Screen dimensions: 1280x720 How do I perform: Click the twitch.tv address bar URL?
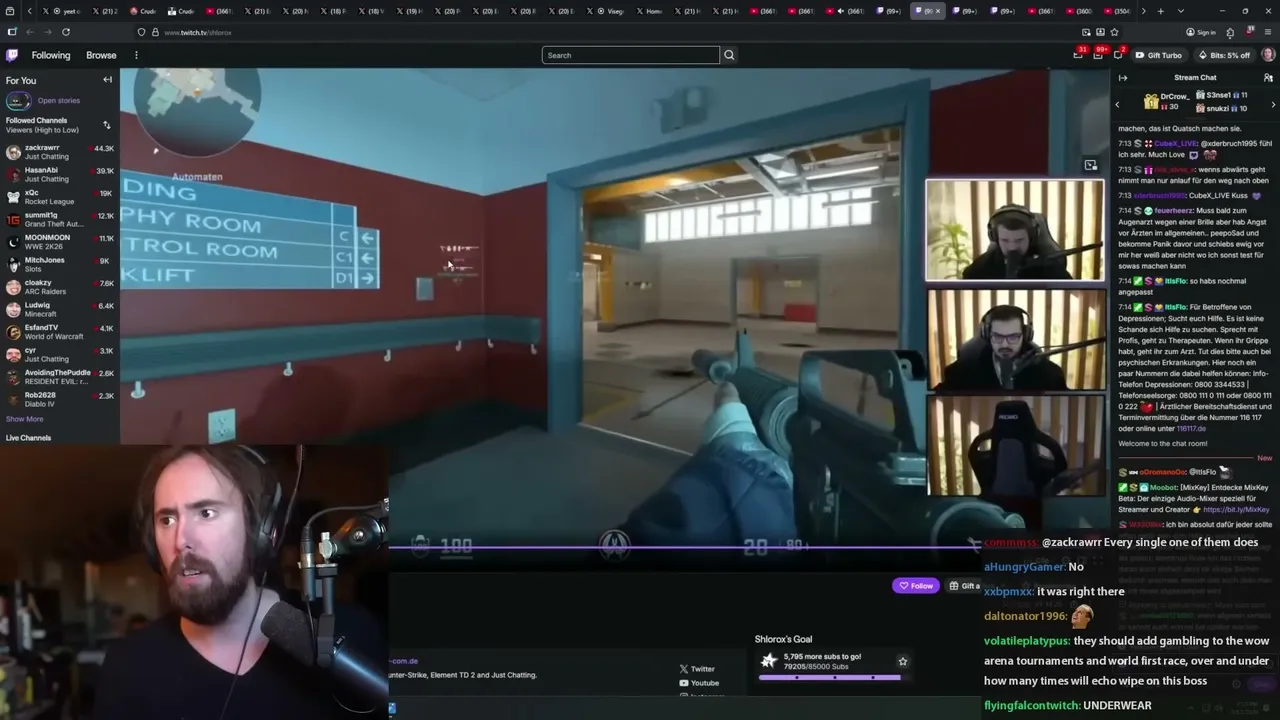[198, 32]
